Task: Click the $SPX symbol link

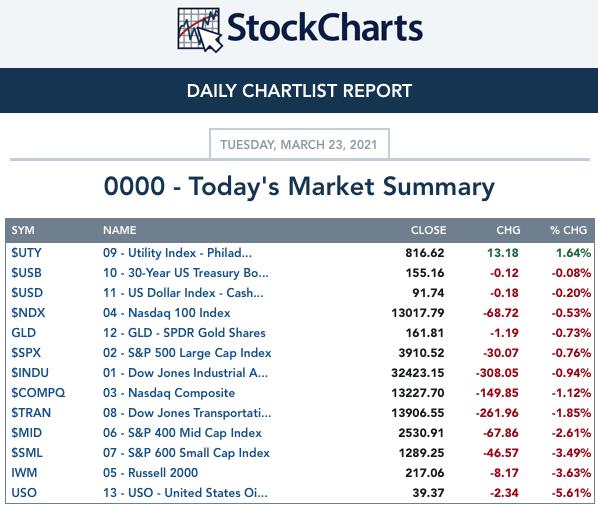Action: (26, 353)
